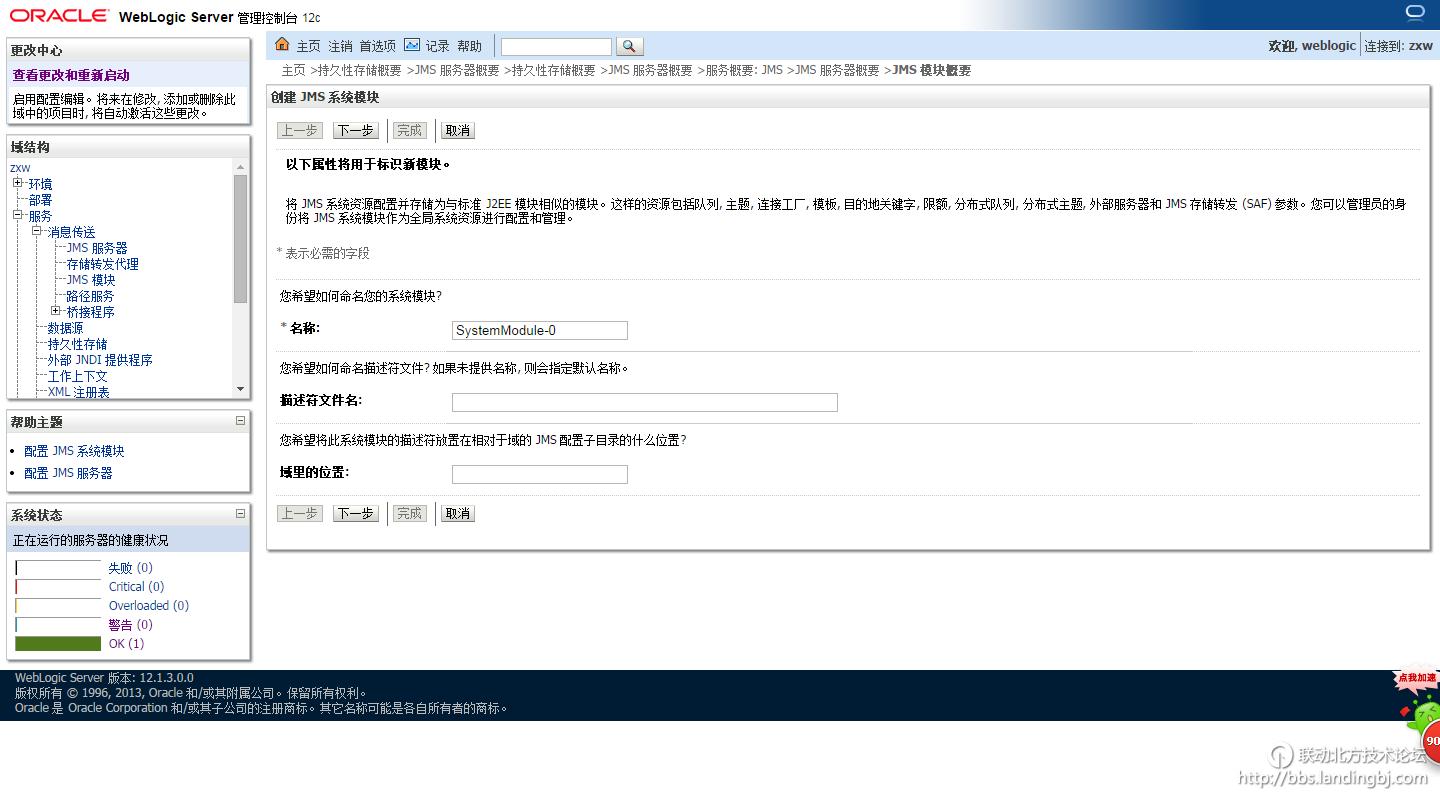Click the home icon in the toolbar
Viewport: 1440px width, 799px height.
click(283, 45)
